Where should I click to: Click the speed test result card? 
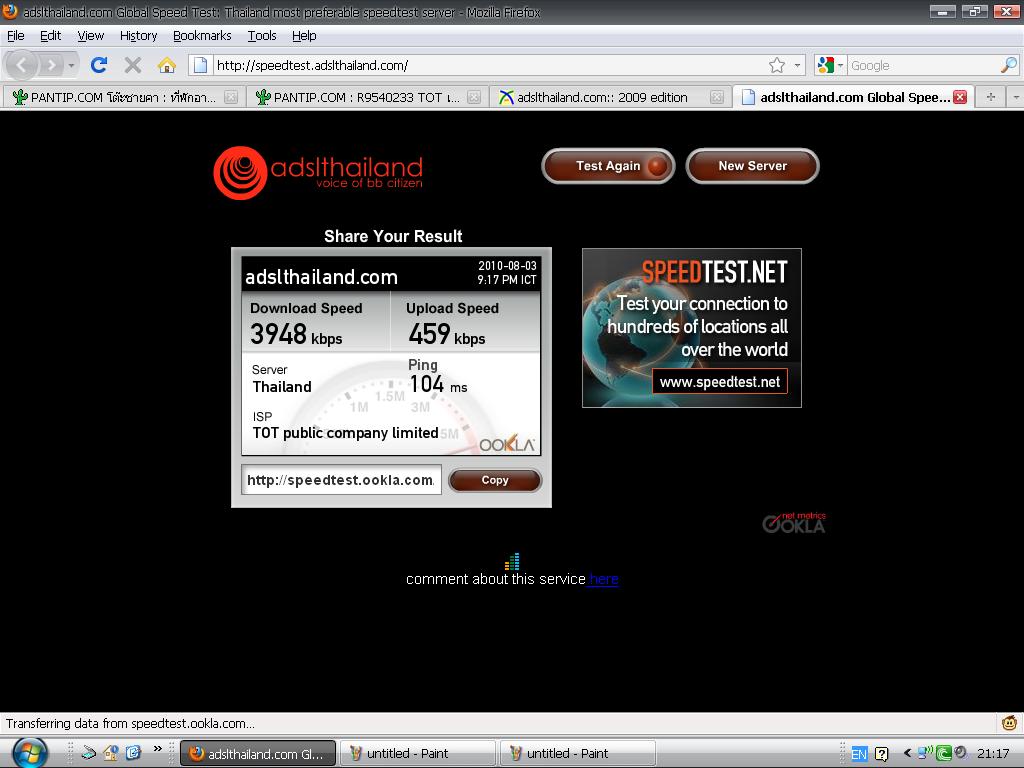tap(391, 356)
